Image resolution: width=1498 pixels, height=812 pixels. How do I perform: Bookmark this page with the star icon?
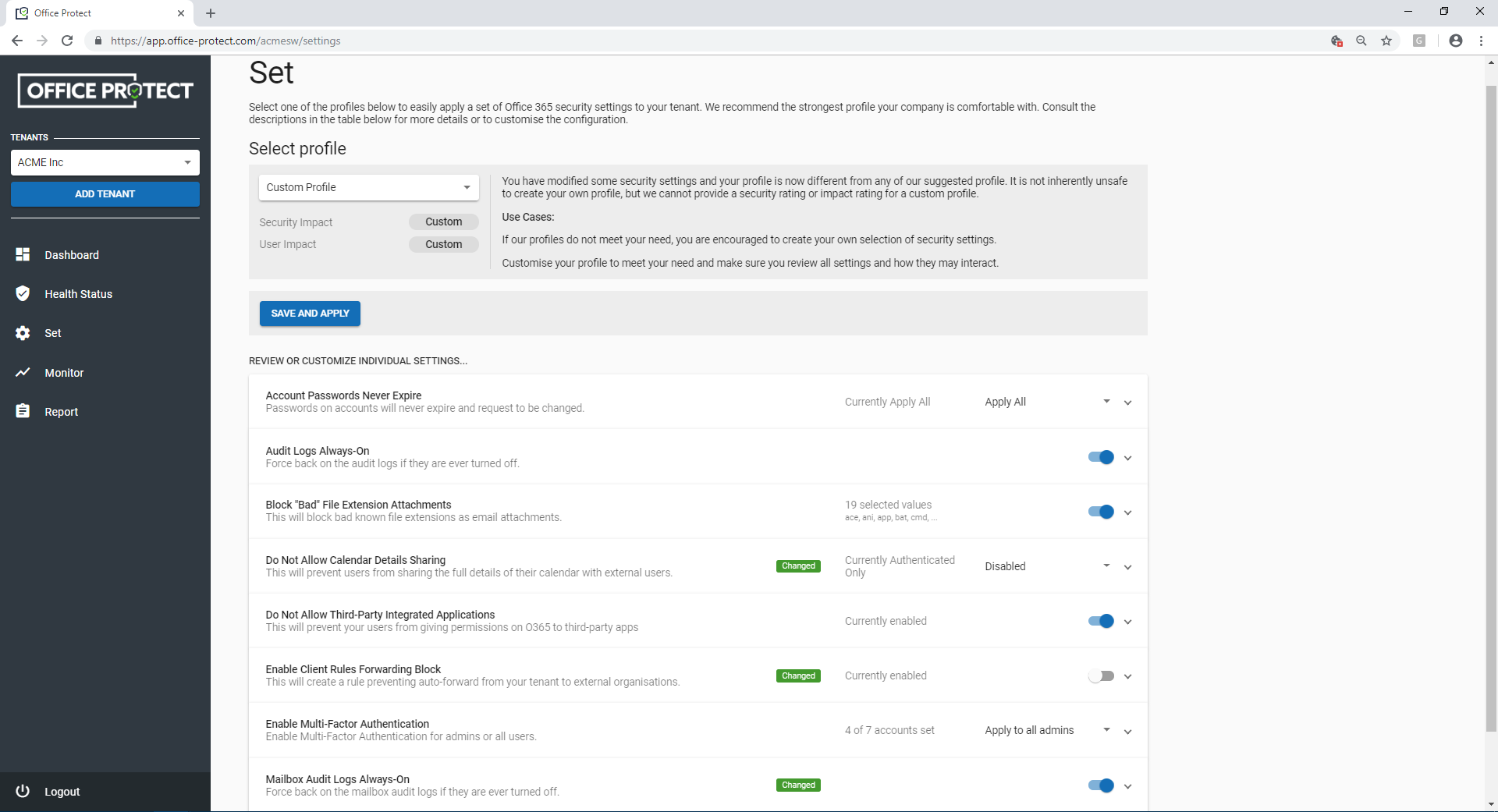(1386, 41)
